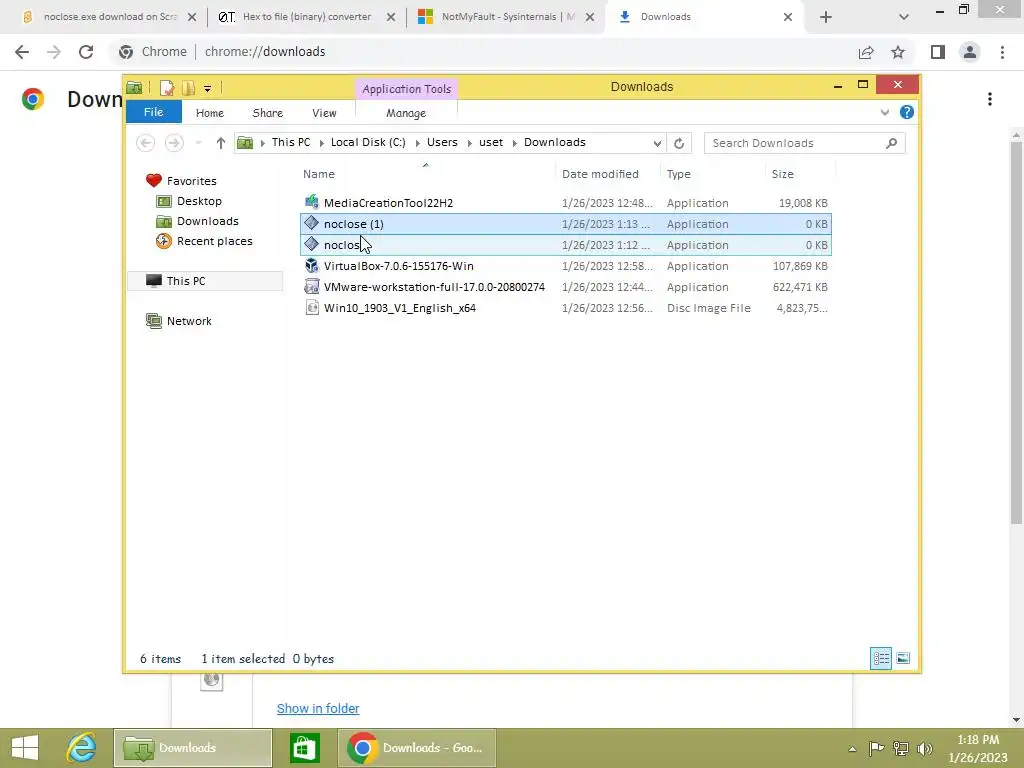This screenshot has width=1024, height=768.
Task: Select the Win10_1903_V1_English_x64 disc image icon
Action: point(312,308)
